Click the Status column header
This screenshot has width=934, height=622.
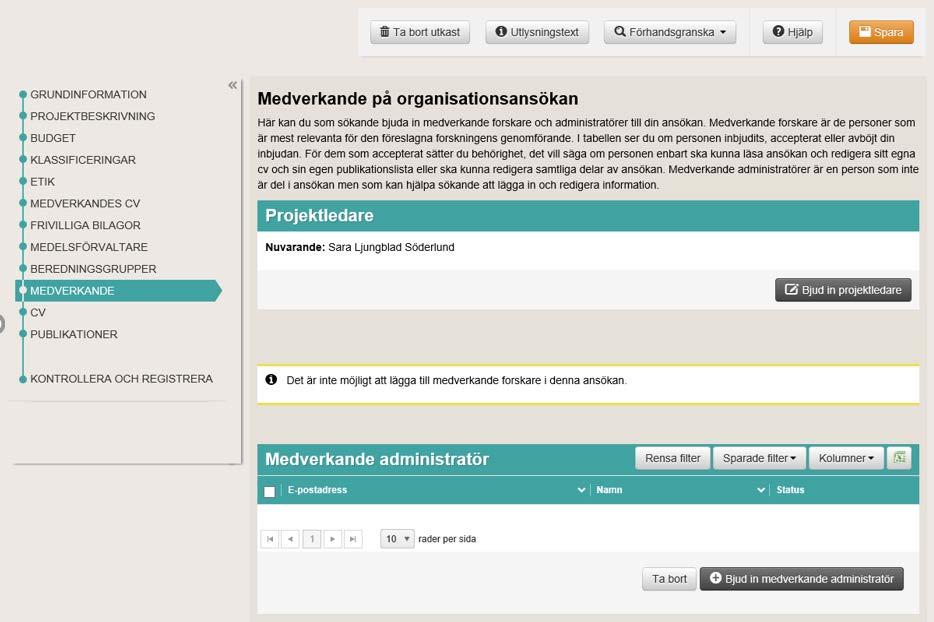tap(790, 490)
